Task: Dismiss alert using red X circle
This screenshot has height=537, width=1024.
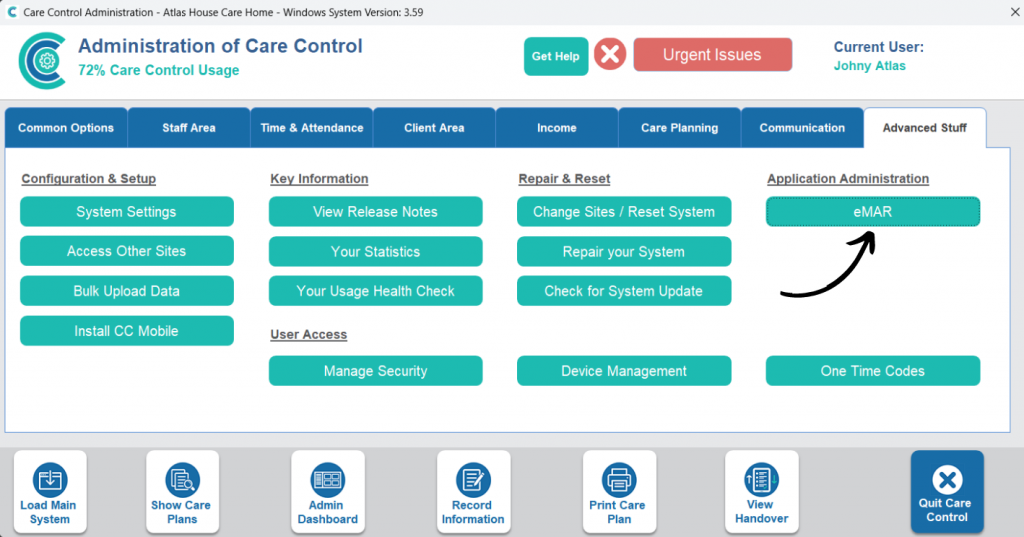Action: coord(610,54)
